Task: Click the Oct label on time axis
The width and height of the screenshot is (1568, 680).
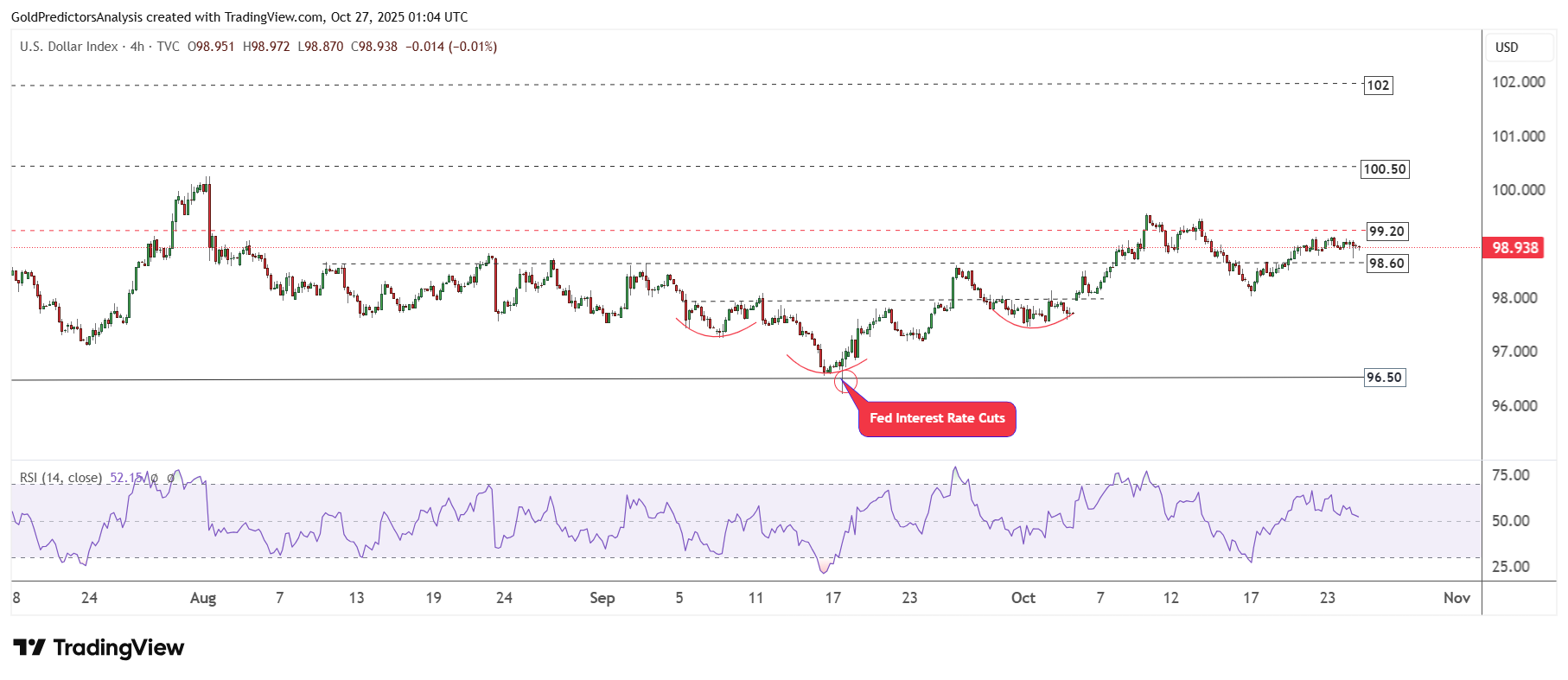Action: pyautogui.click(x=1023, y=598)
